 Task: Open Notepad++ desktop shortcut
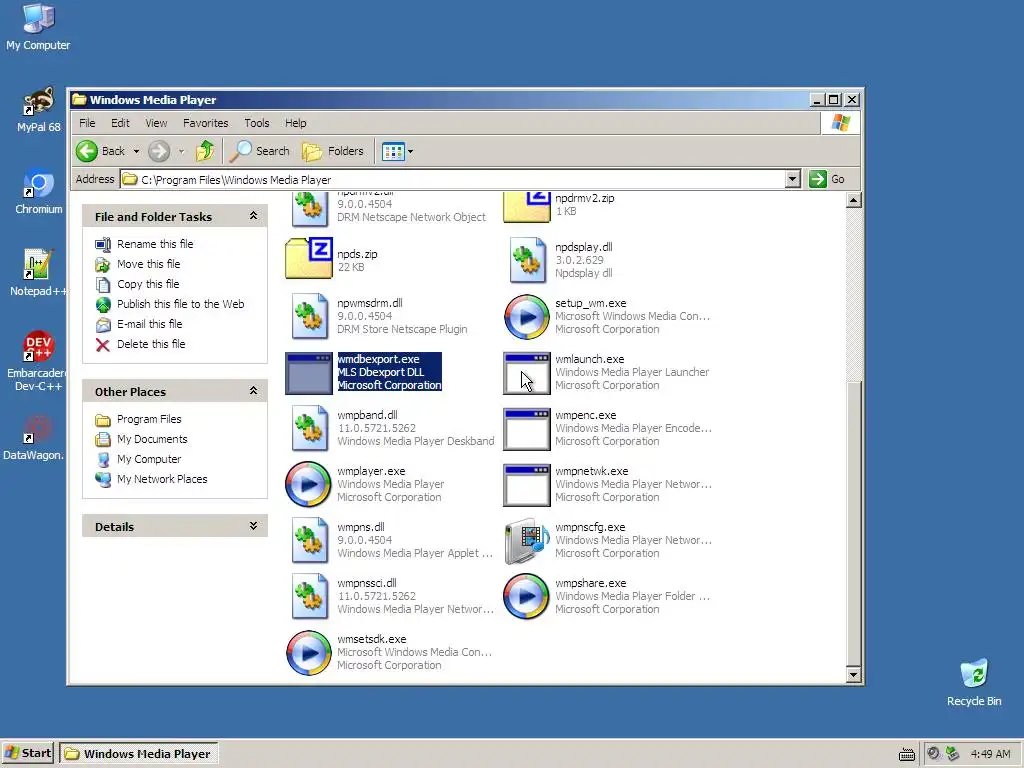38,273
